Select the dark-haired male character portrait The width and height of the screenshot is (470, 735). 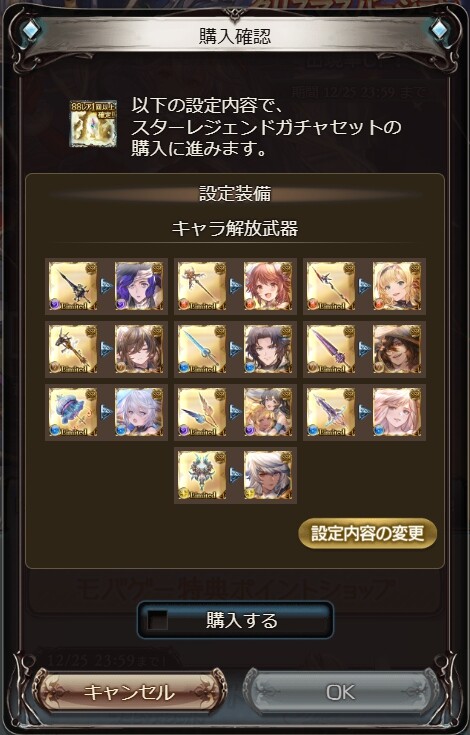268,349
